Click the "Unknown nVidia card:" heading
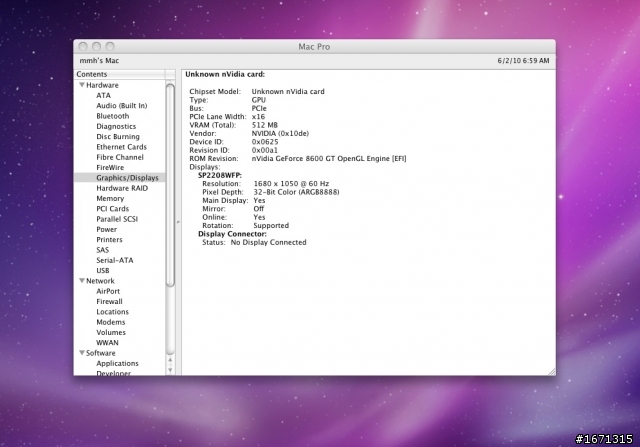Image resolution: width=640 pixels, height=447 pixels. coord(225,74)
